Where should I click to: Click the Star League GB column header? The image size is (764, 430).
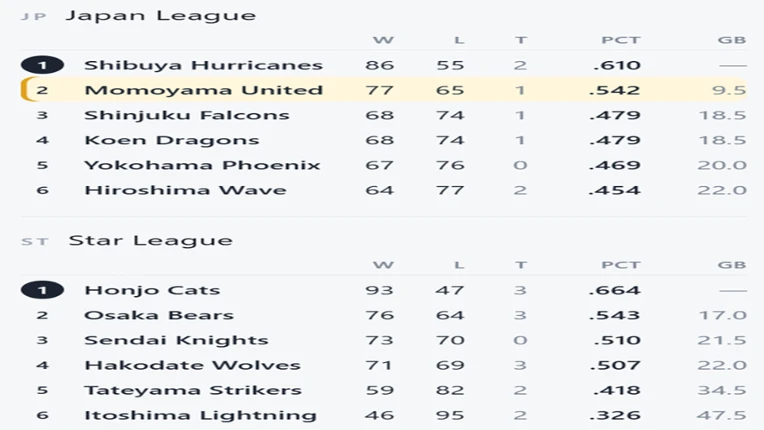(732, 265)
